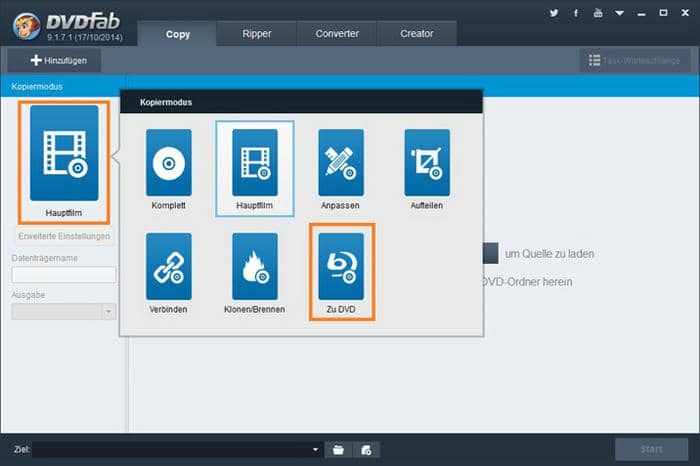Select the Komplett copy mode icon
This screenshot has width=700, height=466.
click(x=169, y=162)
